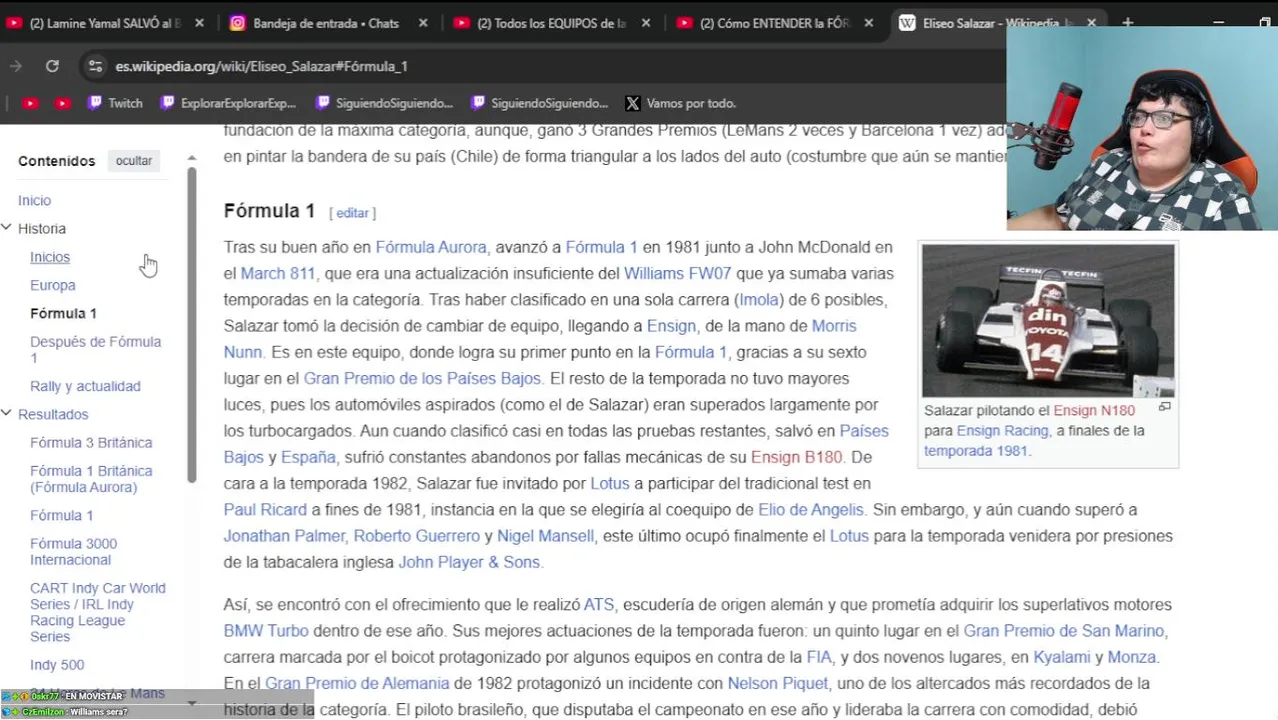Close the Todos los EQUIPOS tab
Image resolution: width=1278 pixels, height=720 pixels.
coord(645,23)
